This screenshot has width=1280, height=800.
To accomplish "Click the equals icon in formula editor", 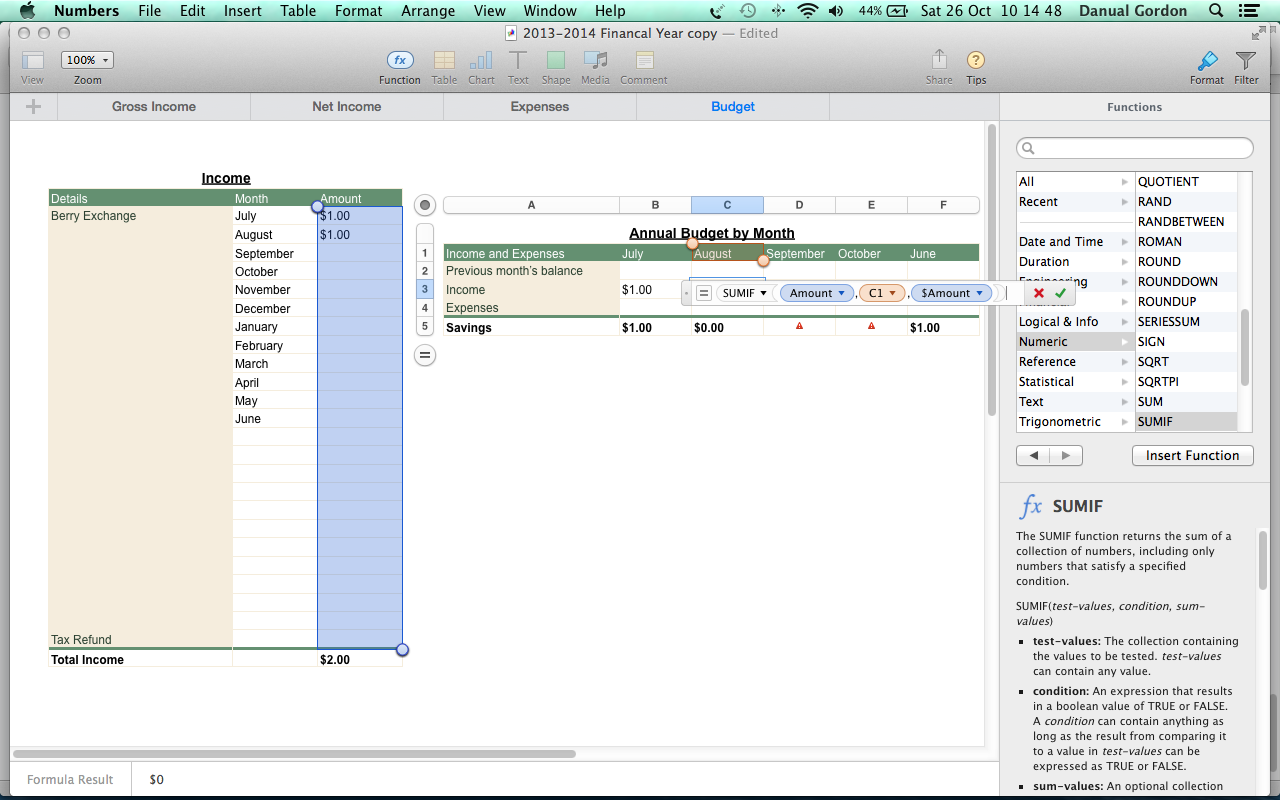I will 704,293.
